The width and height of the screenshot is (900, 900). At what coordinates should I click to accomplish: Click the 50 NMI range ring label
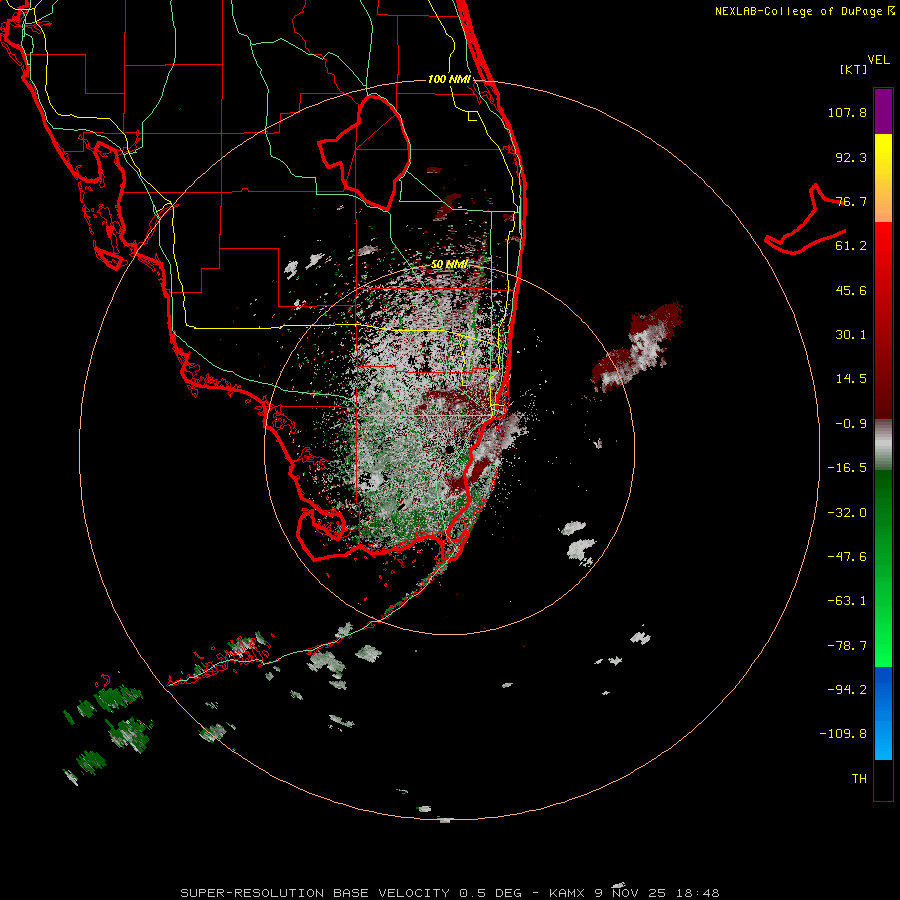coord(449,264)
